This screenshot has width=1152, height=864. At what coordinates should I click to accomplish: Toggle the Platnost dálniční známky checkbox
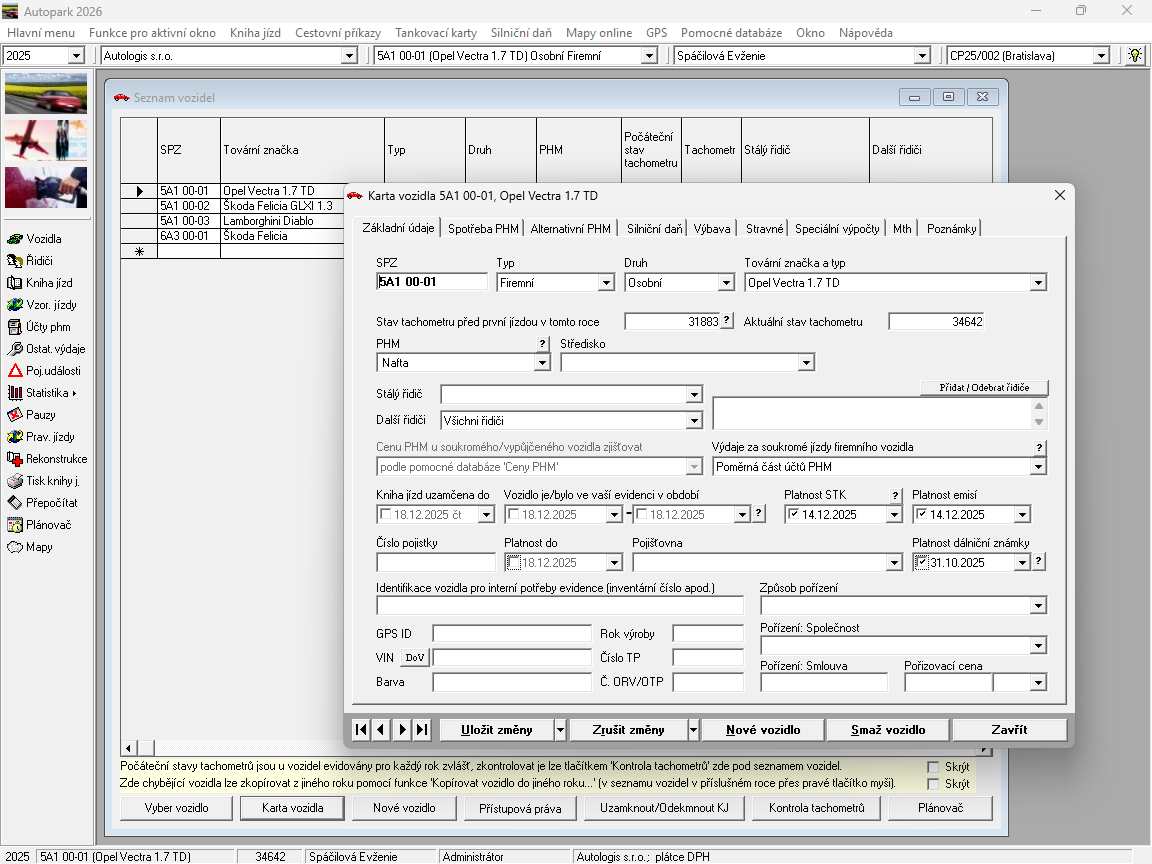[x=922, y=563]
